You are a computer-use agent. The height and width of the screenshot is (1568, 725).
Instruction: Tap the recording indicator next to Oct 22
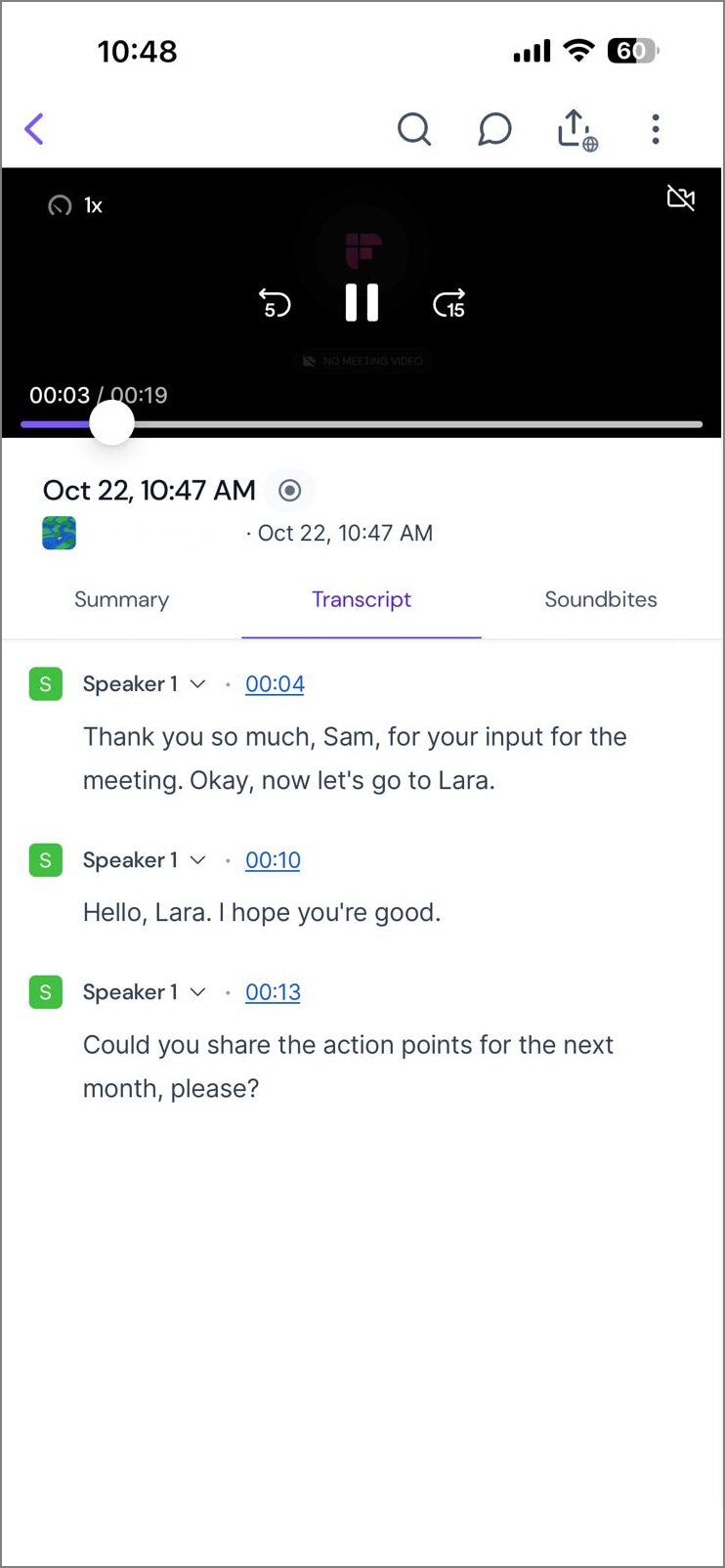click(x=289, y=491)
